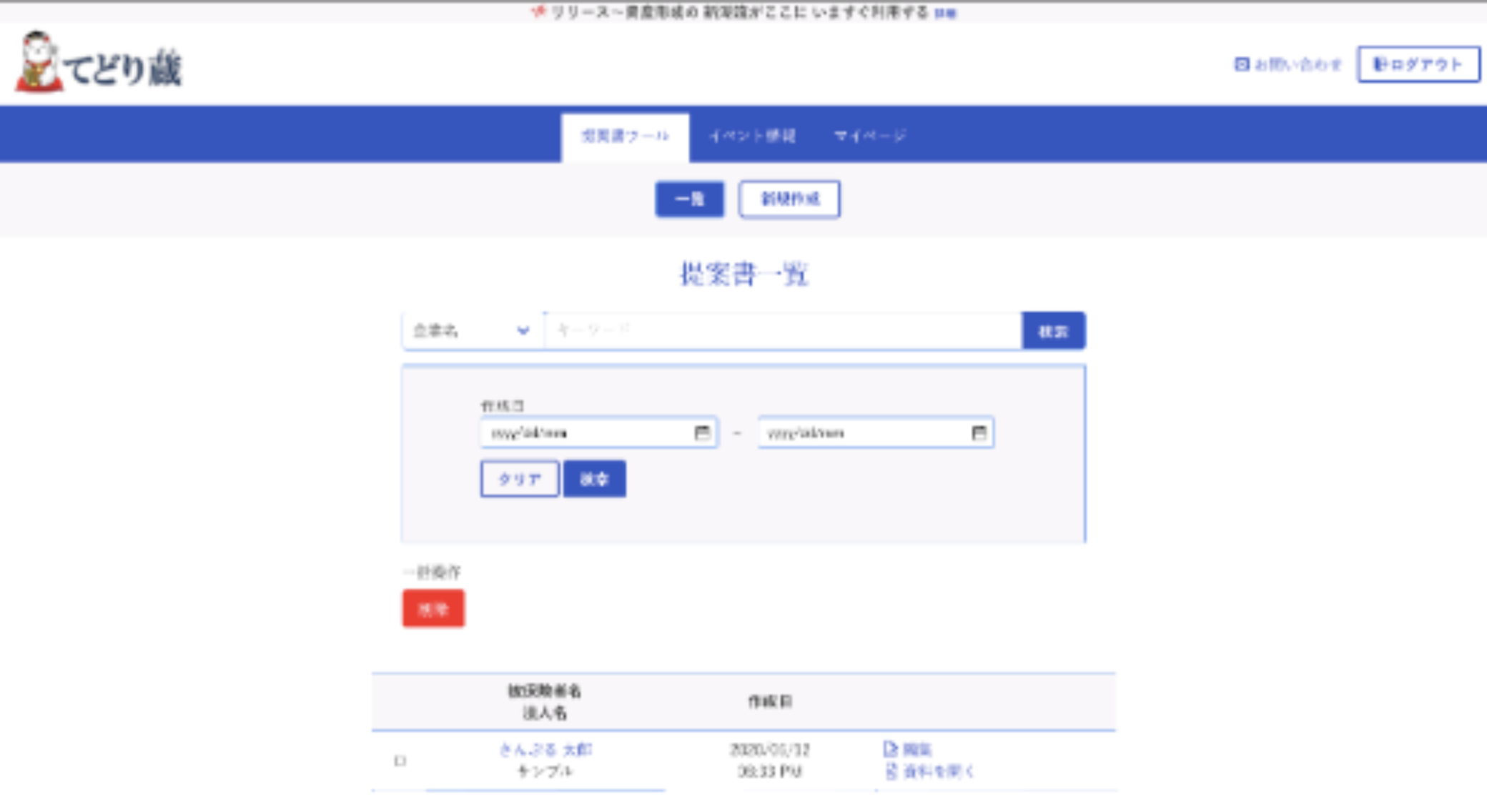Click the ログアウト logout button

tap(1418, 64)
